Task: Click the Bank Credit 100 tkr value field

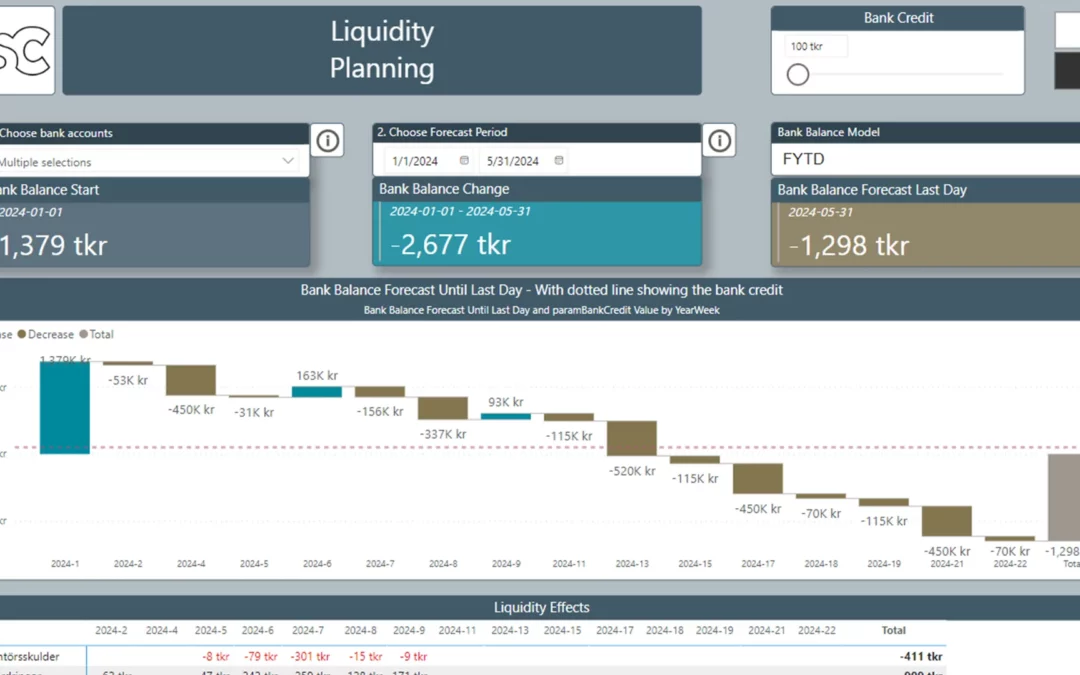Action: pos(816,47)
